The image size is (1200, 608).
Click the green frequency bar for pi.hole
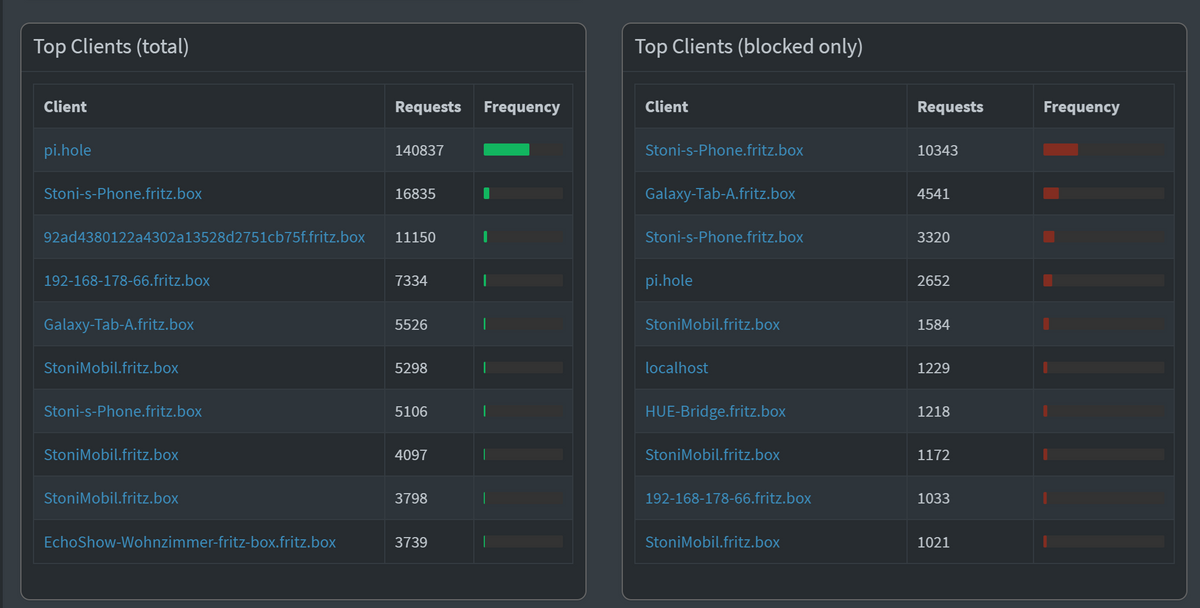pos(506,150)
